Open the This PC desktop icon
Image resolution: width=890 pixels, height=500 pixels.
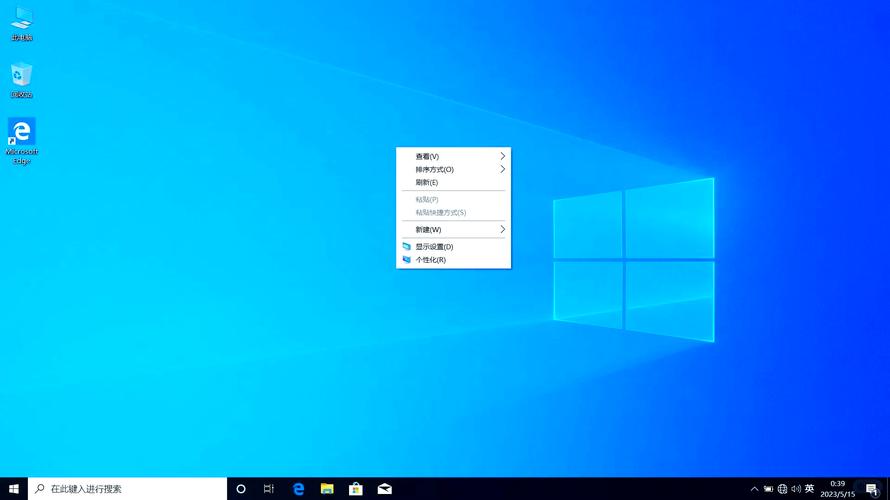point(21,20)
